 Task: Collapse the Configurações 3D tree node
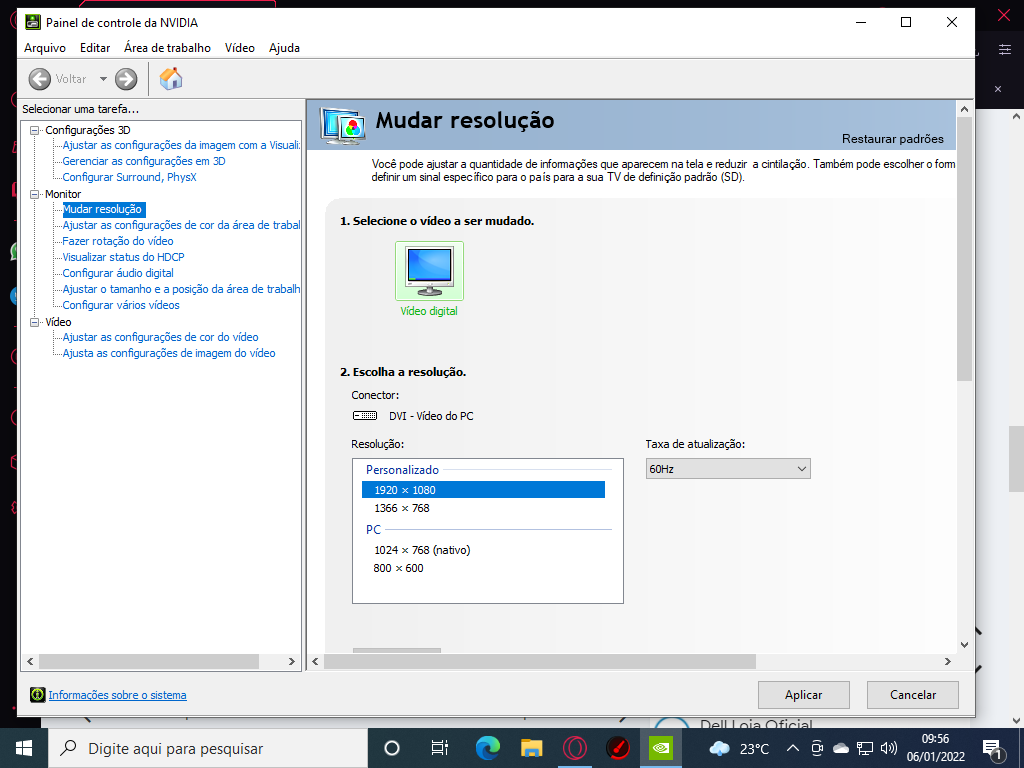click(35, 130)
